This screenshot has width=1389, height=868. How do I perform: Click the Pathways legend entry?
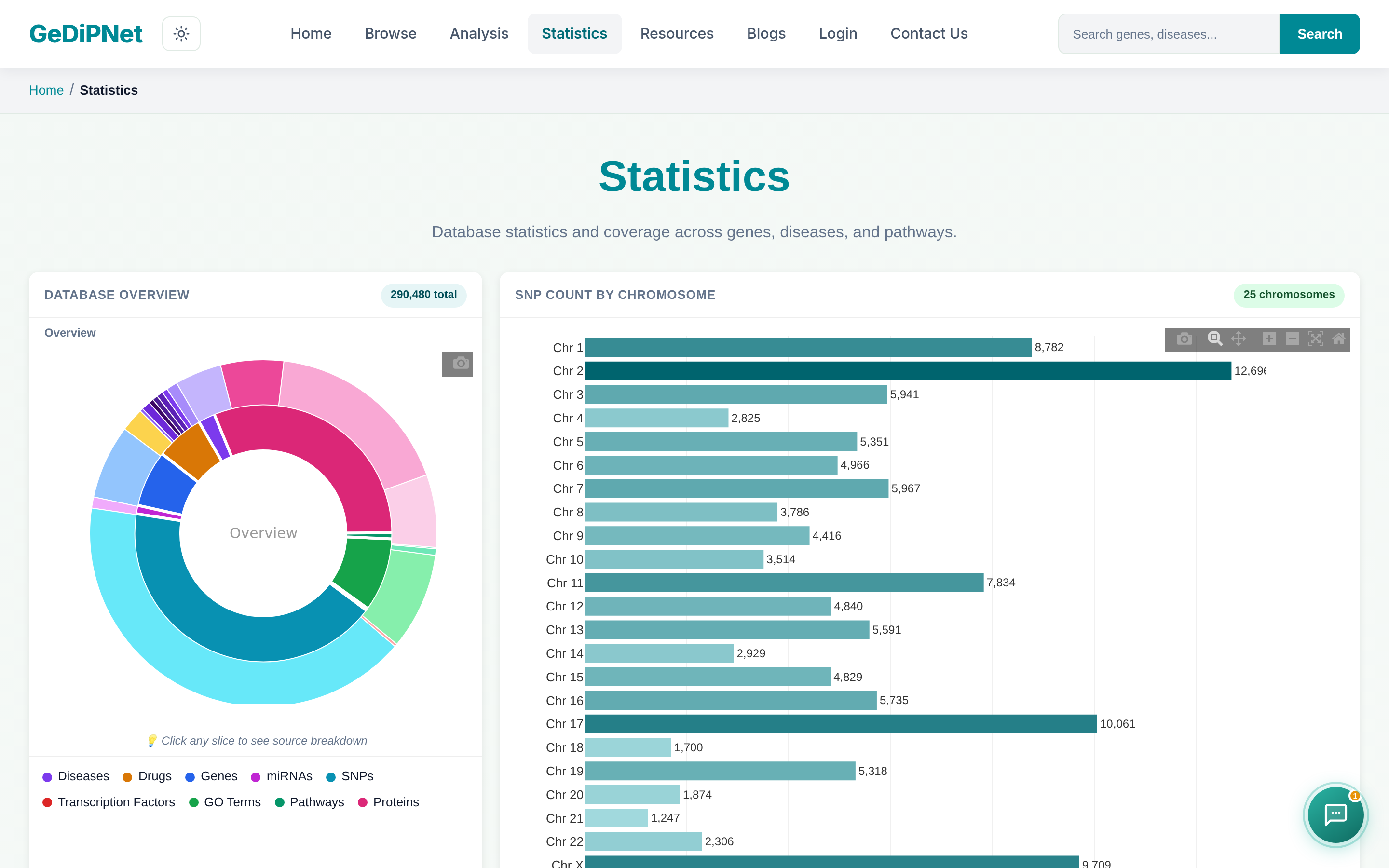[309, 802]
